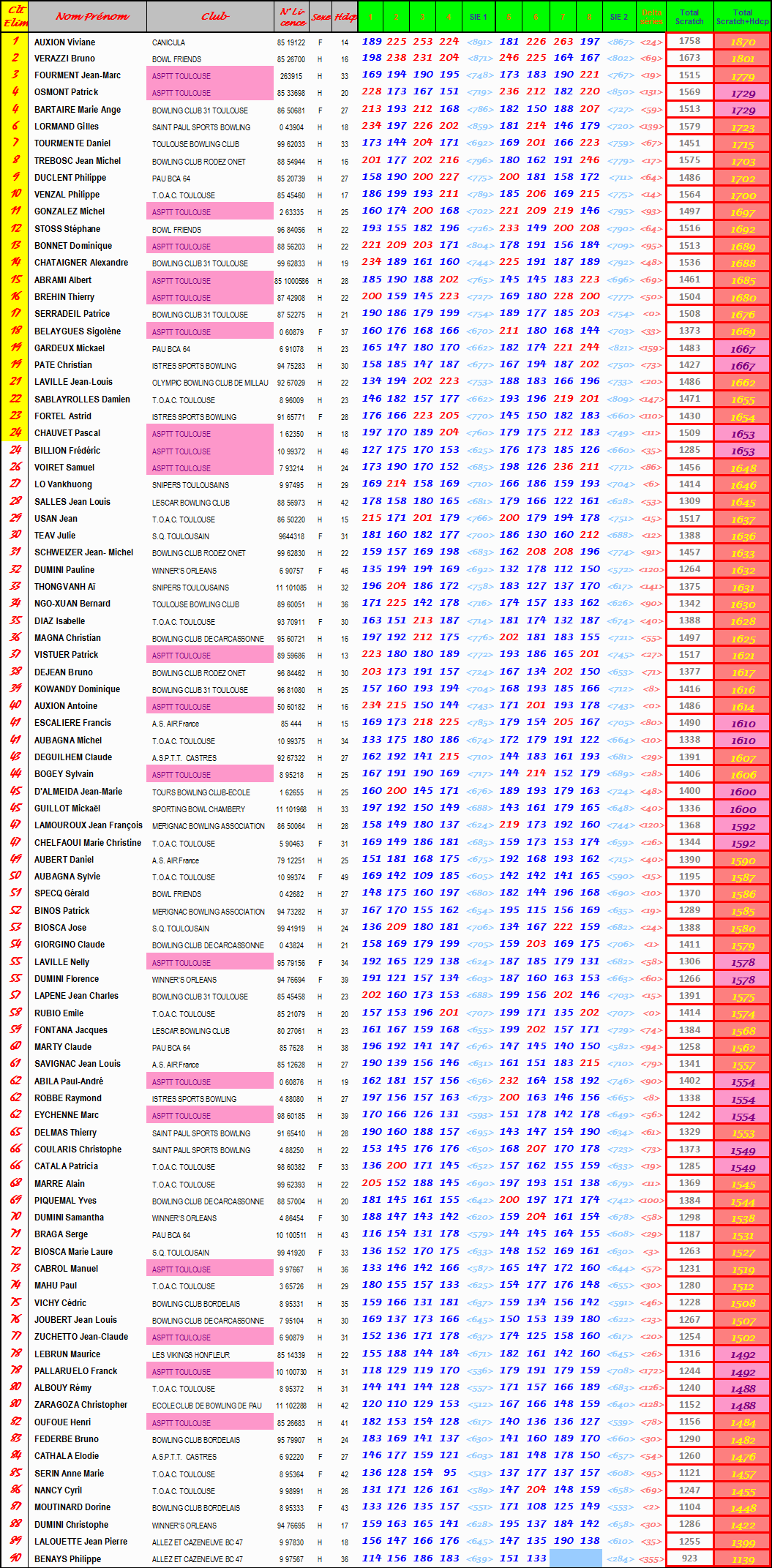The image size is (772, 1568).
Task: Click the 'Total Scratch+Hdcp' header cell
Action: pyautogui.click(x=742, y=17)
